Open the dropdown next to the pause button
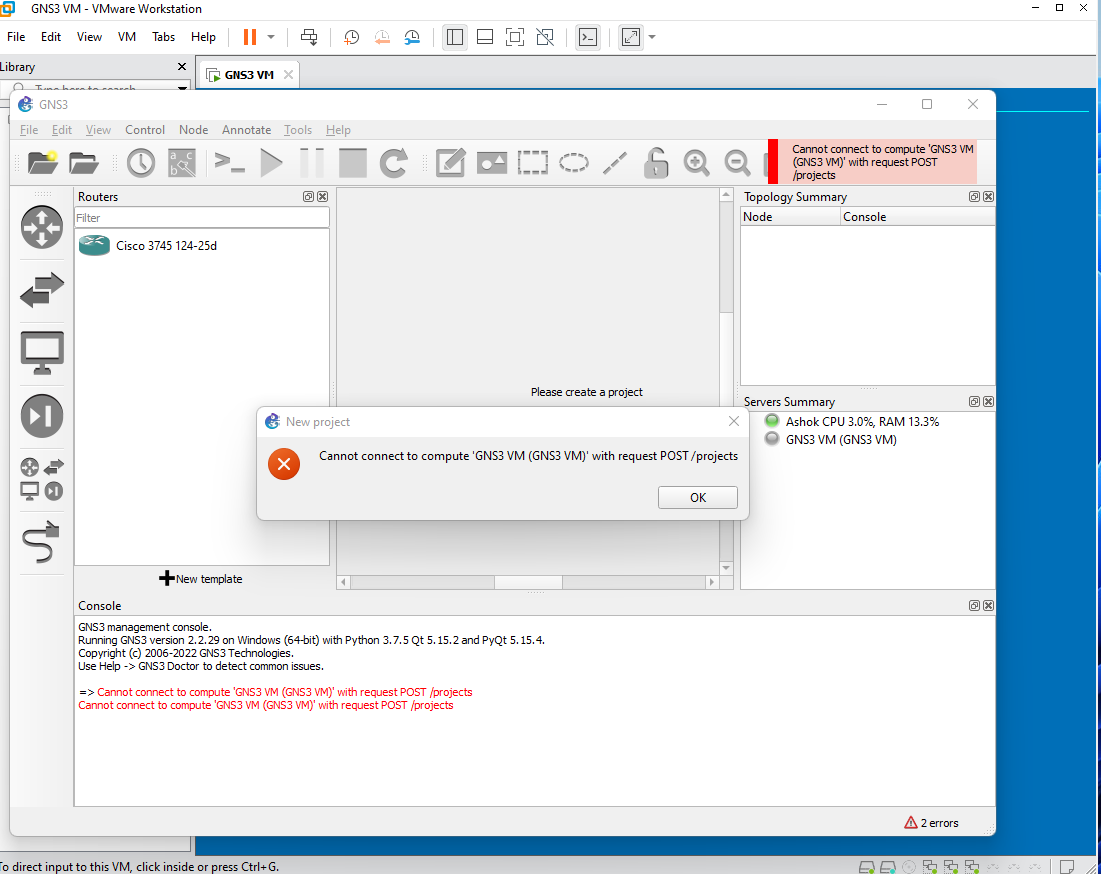Screen dimensions: 1101x874 [x=268, y=37]
